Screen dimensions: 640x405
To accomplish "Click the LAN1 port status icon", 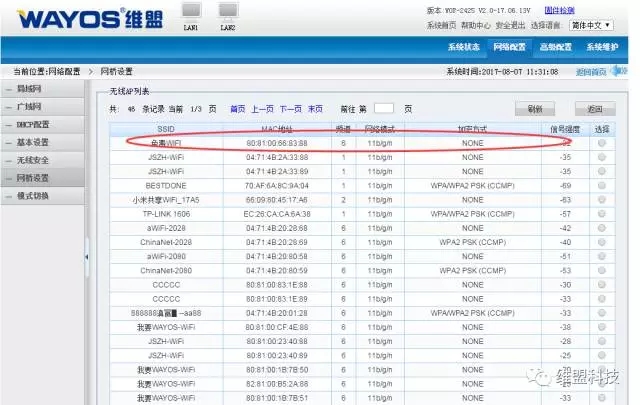I will coord(191,11).
